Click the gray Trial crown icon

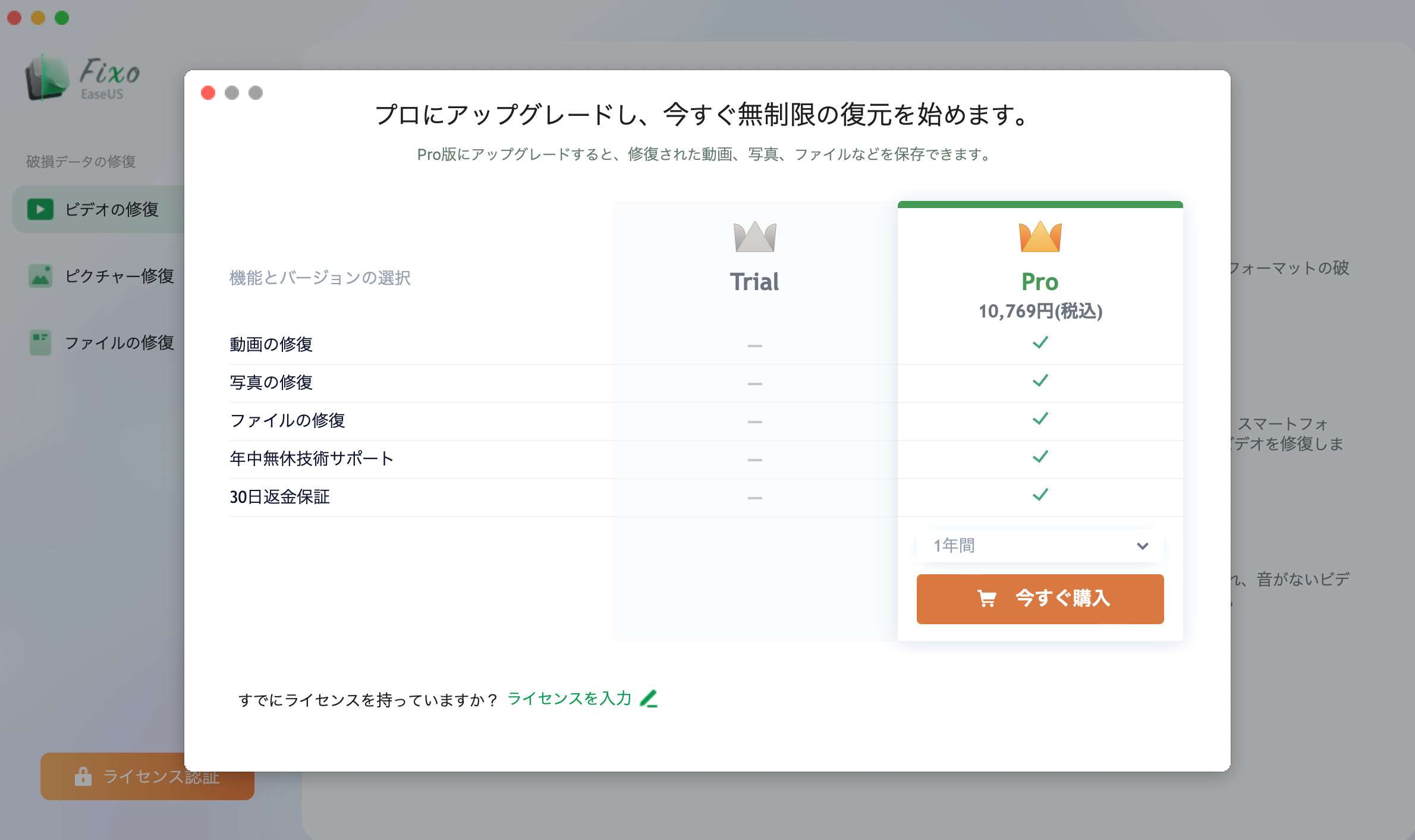(x=754, y=237)
